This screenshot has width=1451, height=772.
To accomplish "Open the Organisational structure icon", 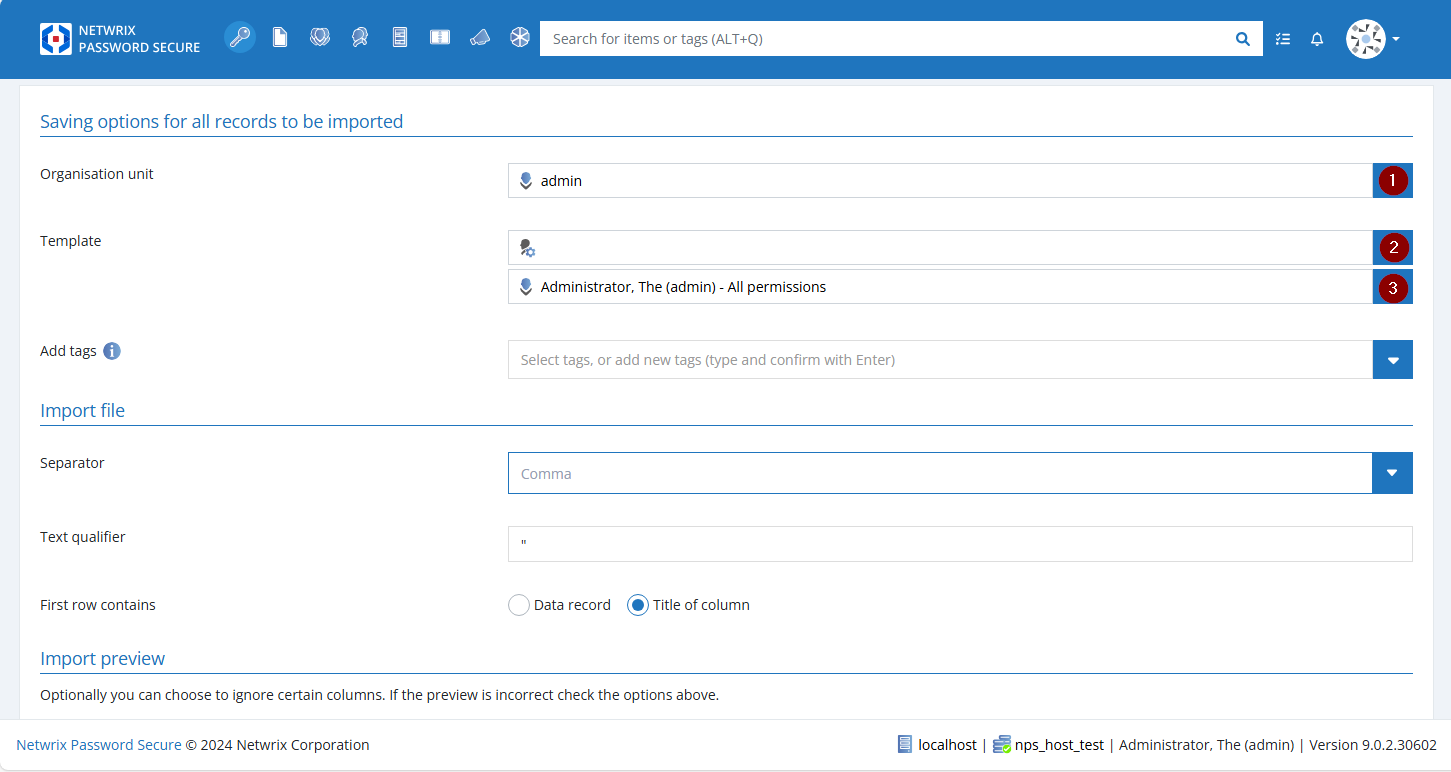I will click(x=320, y=38).
